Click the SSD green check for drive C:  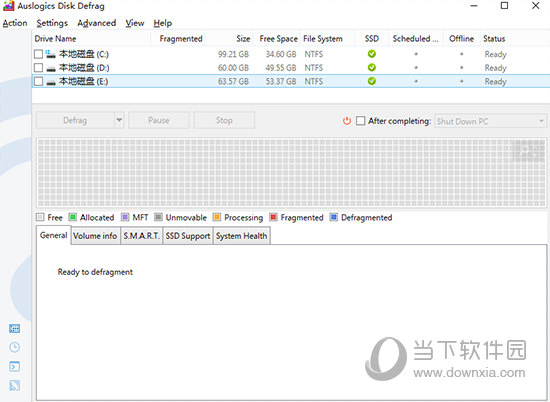tap(372, 54)
